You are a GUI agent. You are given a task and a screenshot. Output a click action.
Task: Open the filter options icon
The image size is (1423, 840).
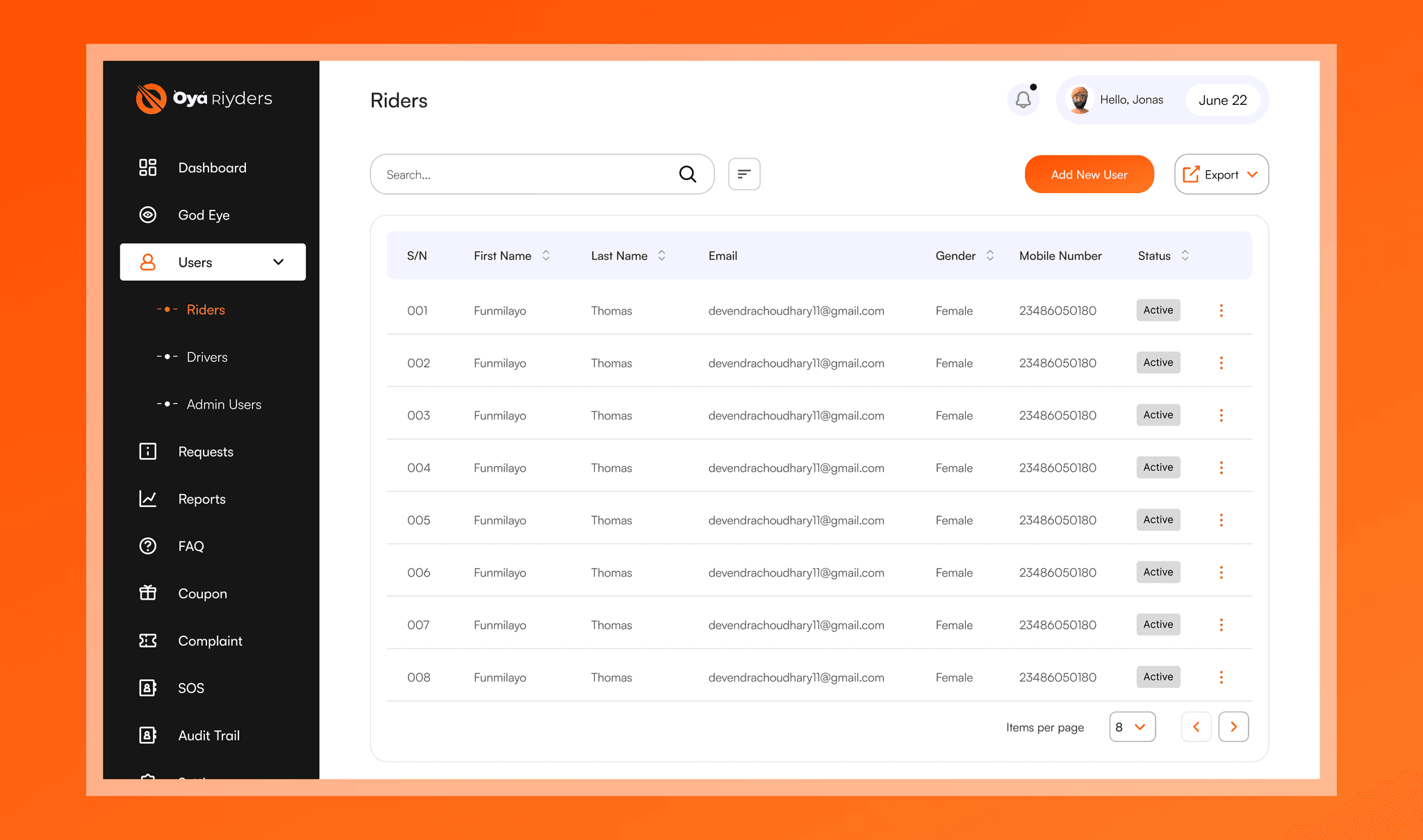(743, 174)
